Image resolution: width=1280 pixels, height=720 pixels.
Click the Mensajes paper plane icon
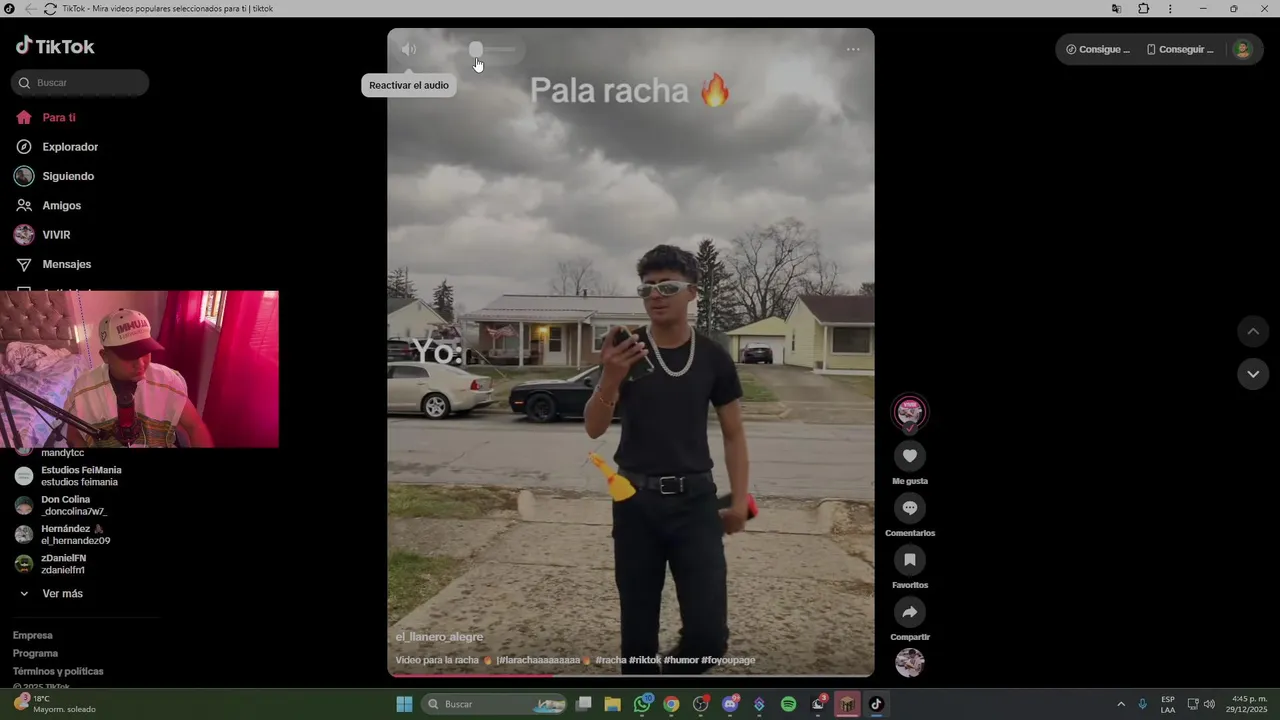click(24, 264)
